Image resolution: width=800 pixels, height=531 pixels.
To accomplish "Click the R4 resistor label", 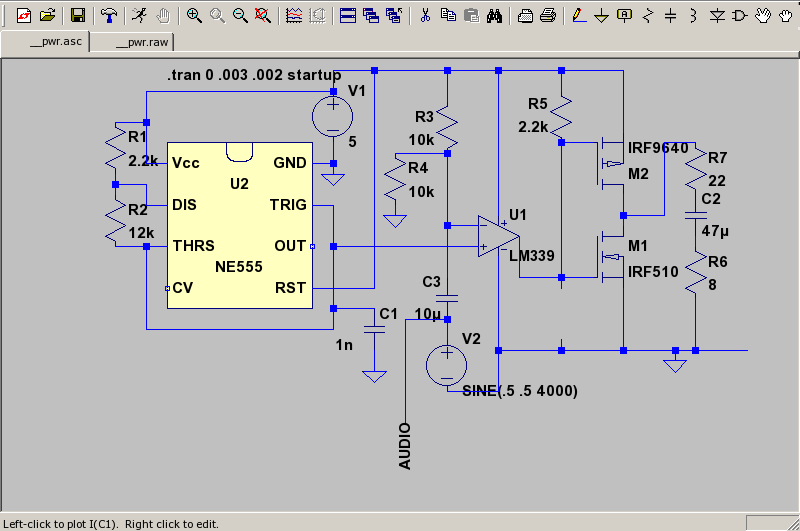I will click(418, 168).
